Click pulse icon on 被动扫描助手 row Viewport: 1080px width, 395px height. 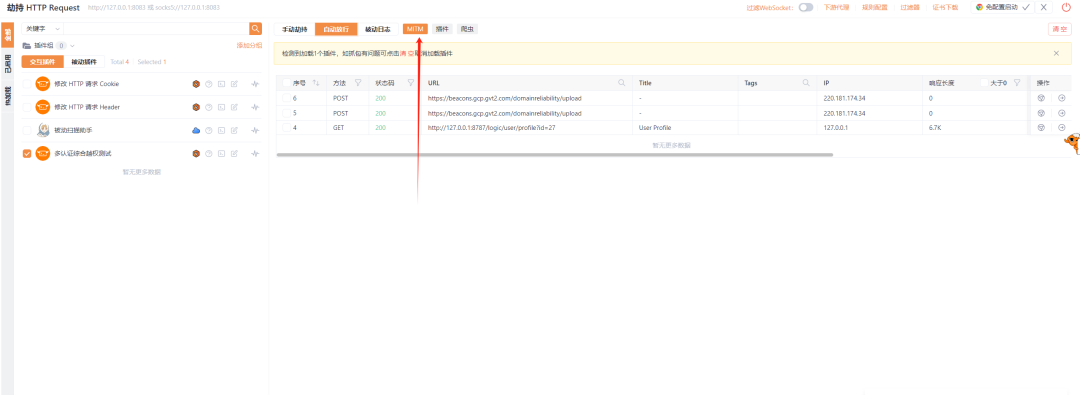(255, 130)
